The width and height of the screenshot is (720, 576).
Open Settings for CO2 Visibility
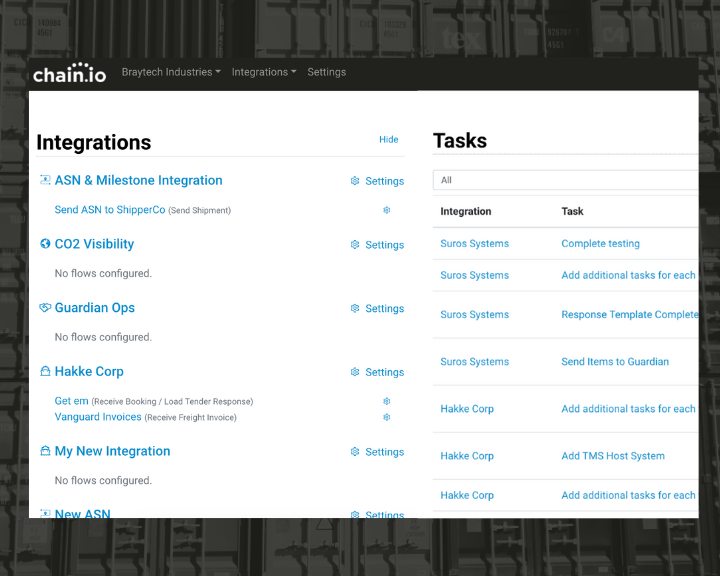click(384, 245)
